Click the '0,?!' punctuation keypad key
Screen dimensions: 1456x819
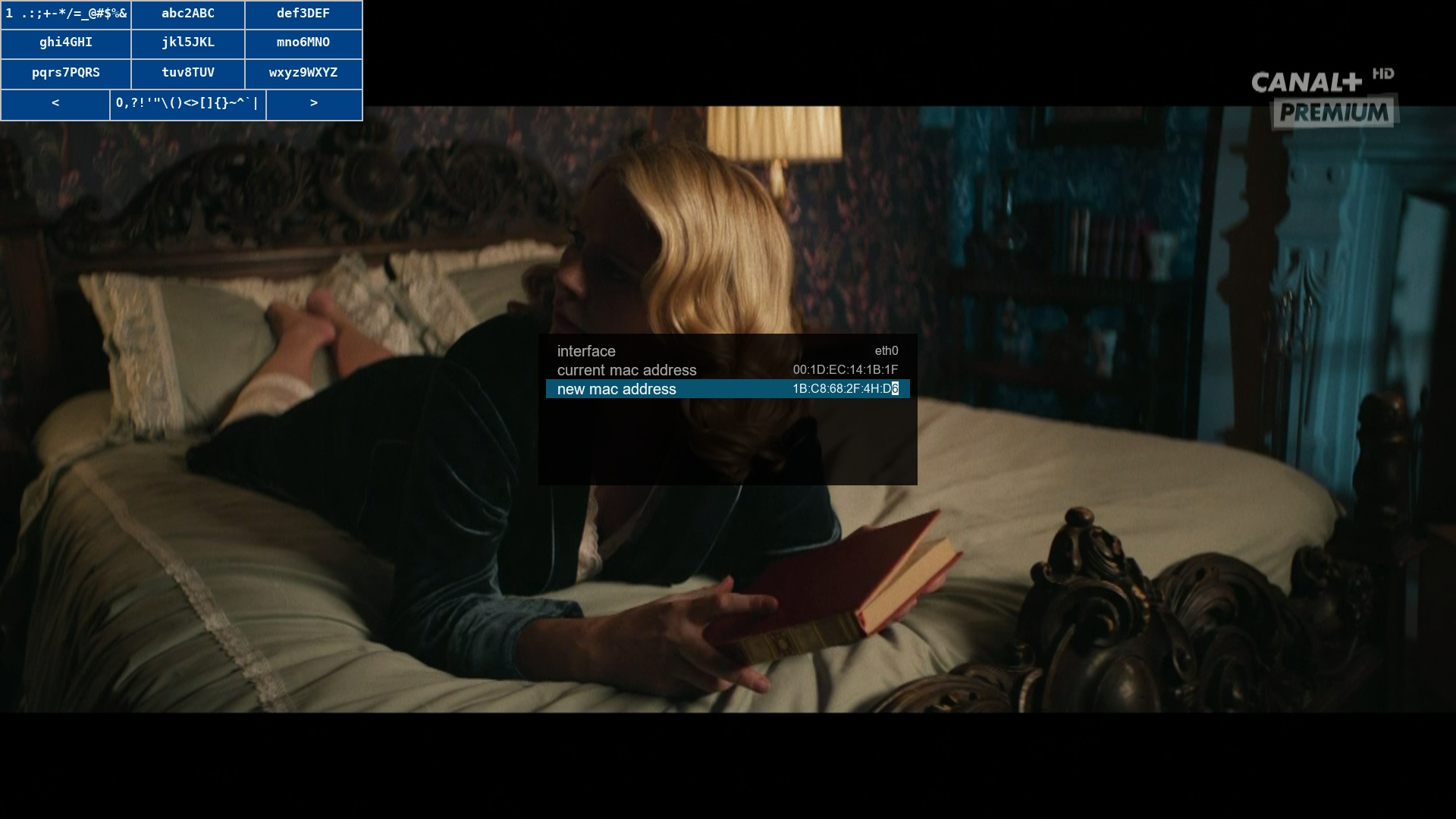[188, 105]
